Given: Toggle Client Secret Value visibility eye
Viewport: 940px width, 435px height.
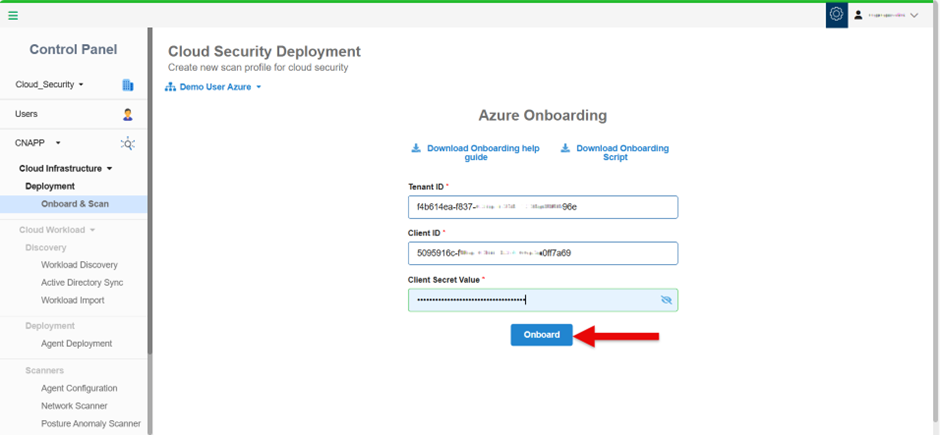Looking at the screenshot, I should (x=667, y=300).
